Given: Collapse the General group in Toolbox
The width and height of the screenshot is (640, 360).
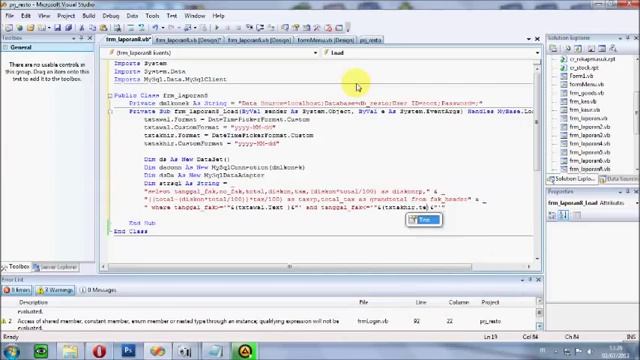Looking at the screenshot, I should 5,47.
